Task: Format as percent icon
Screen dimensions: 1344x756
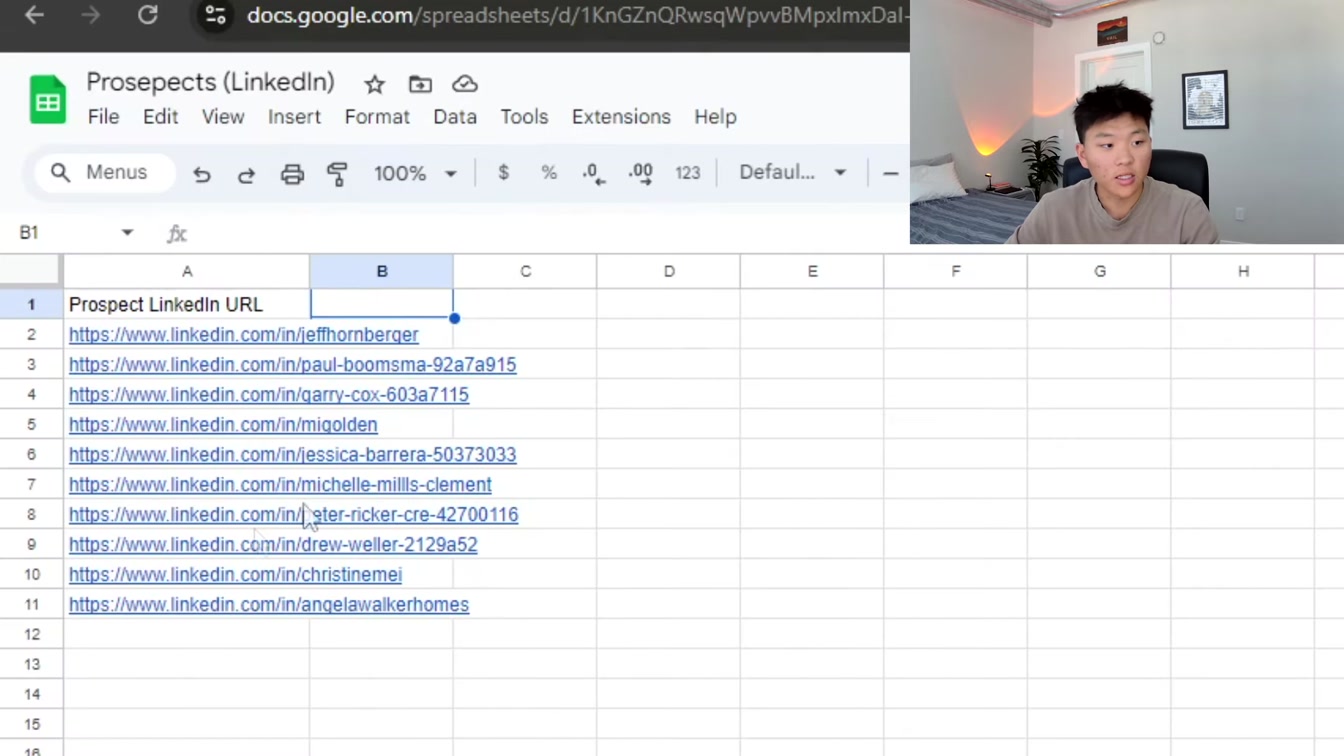Action: 549,173
